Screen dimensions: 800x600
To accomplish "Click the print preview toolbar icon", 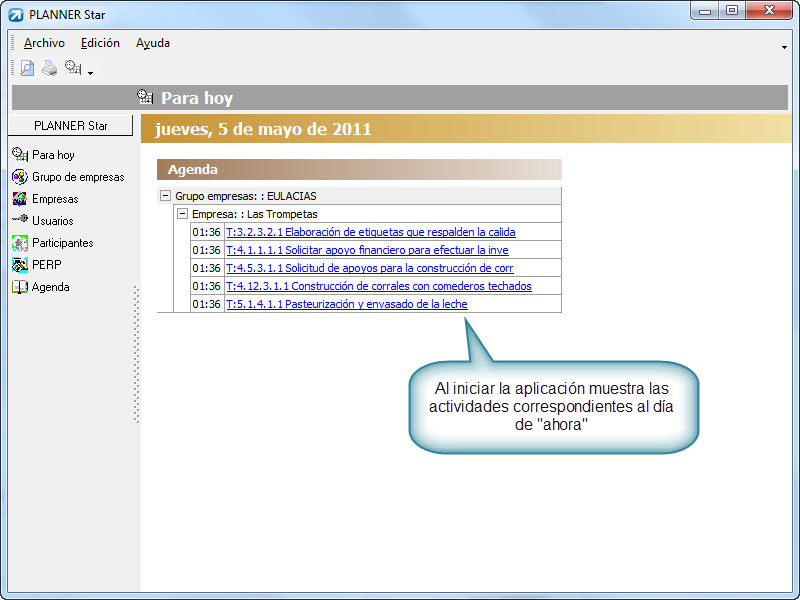I will point(27,68).
